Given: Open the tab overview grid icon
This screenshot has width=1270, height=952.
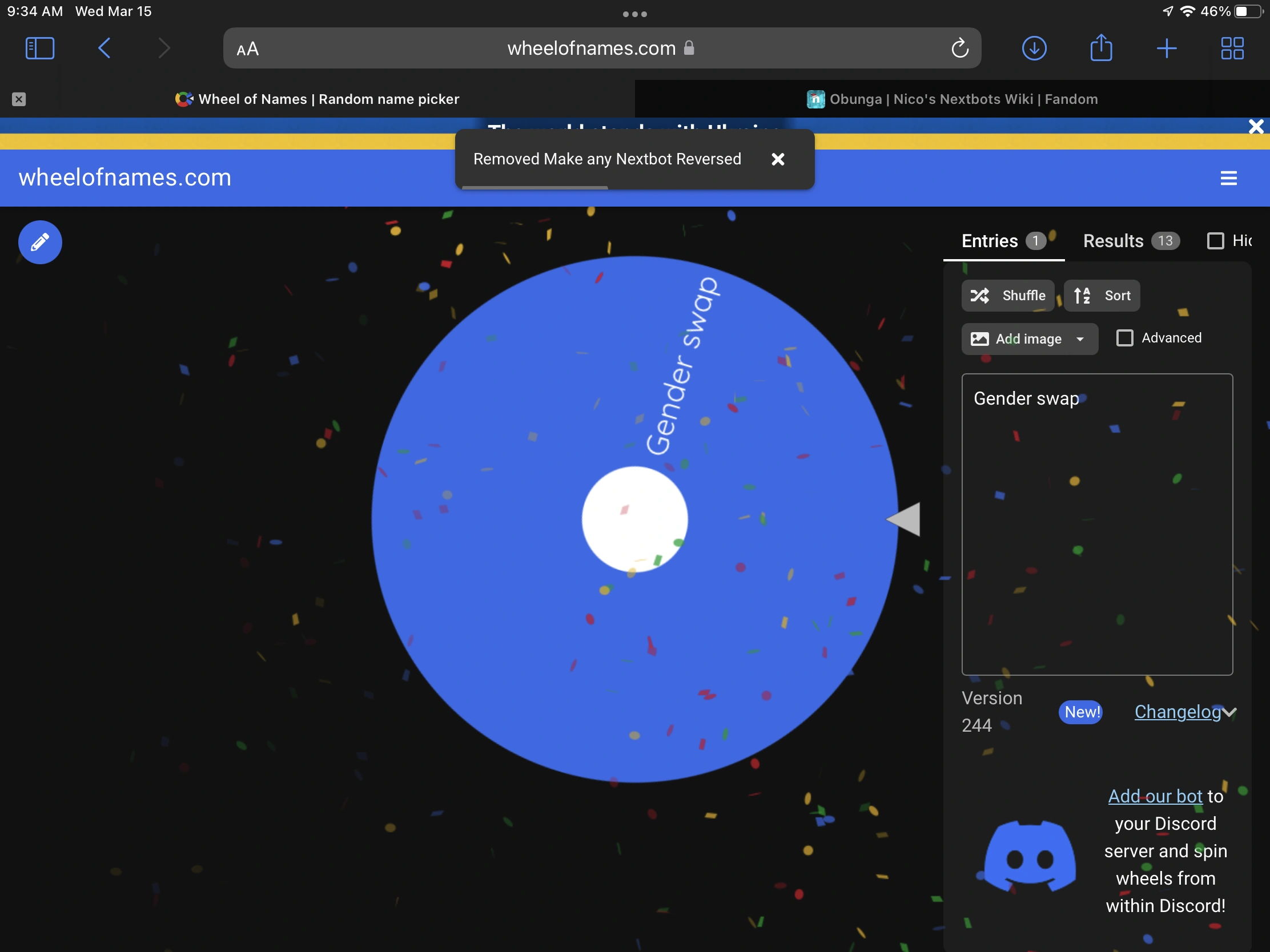Looking at the screenshot, I should click(x=1231, y=47).
